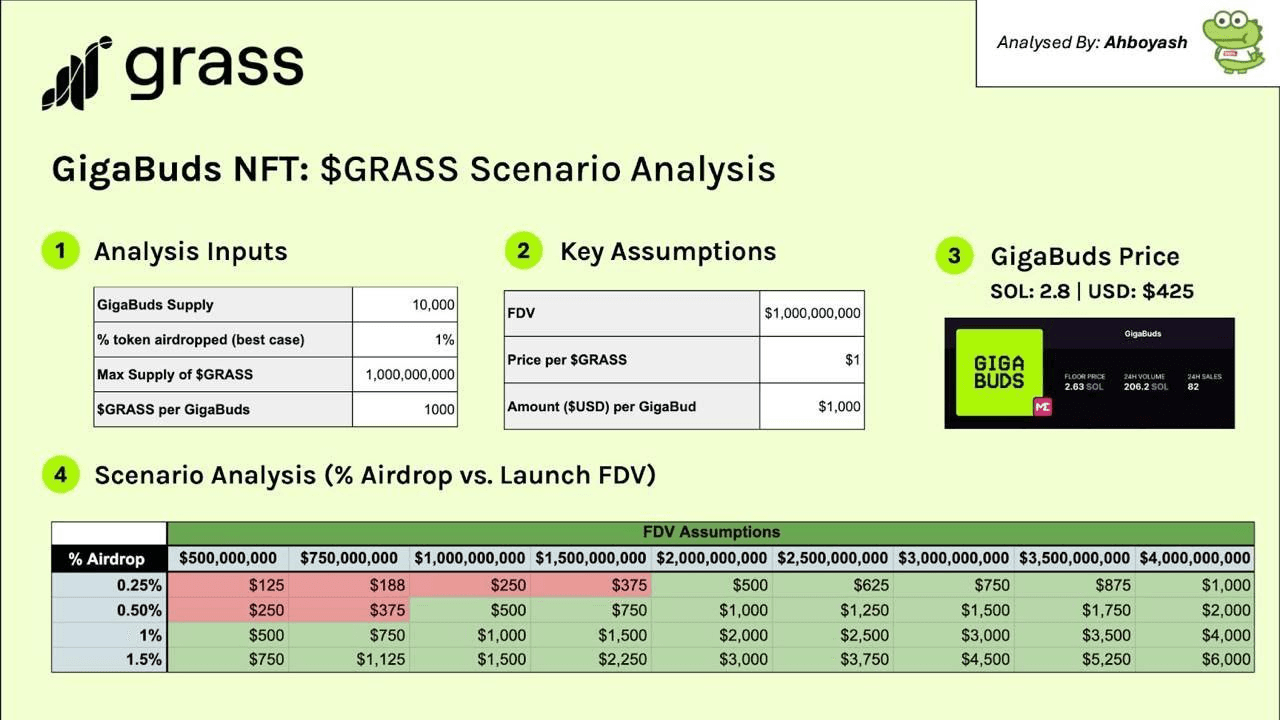Screen dimensions: 1280x720
Task: Click the 'grass' wordmark text
Action: 215,68
